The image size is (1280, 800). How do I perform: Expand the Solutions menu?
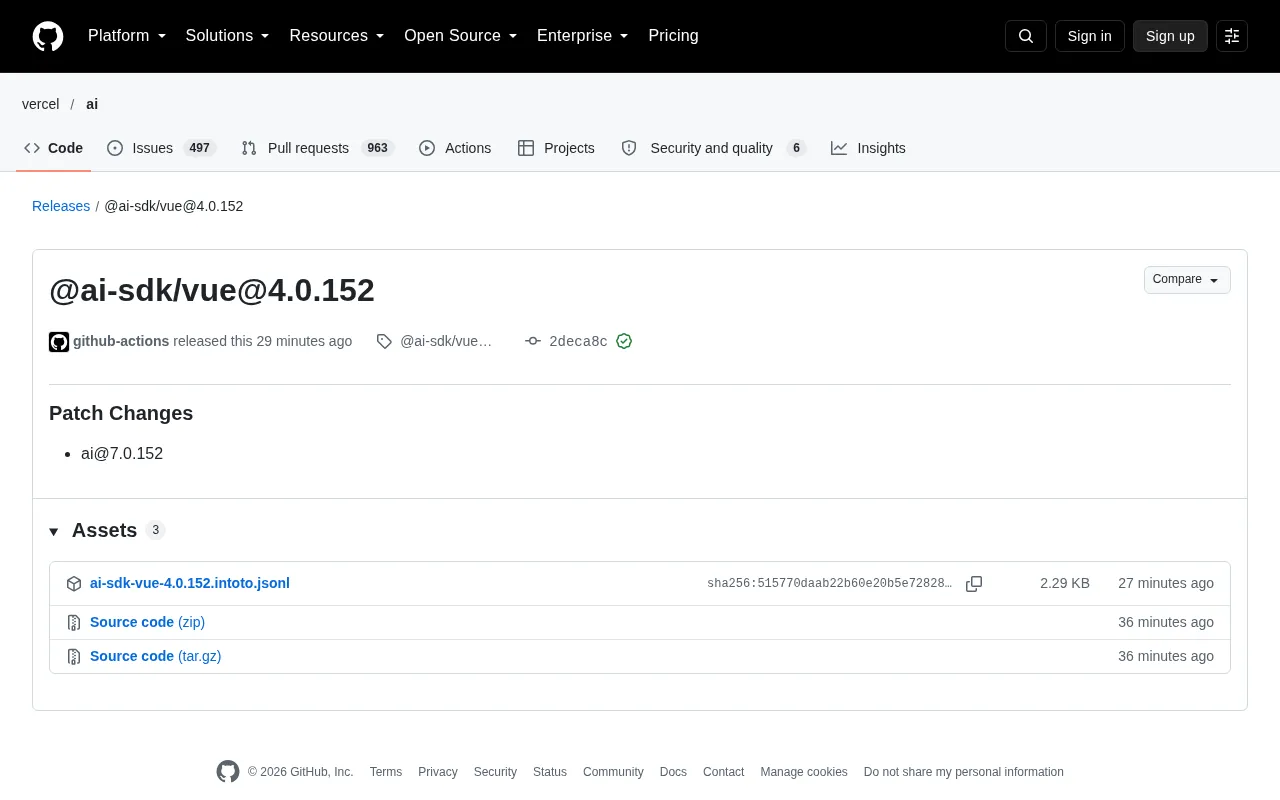[x=228, y=36]
